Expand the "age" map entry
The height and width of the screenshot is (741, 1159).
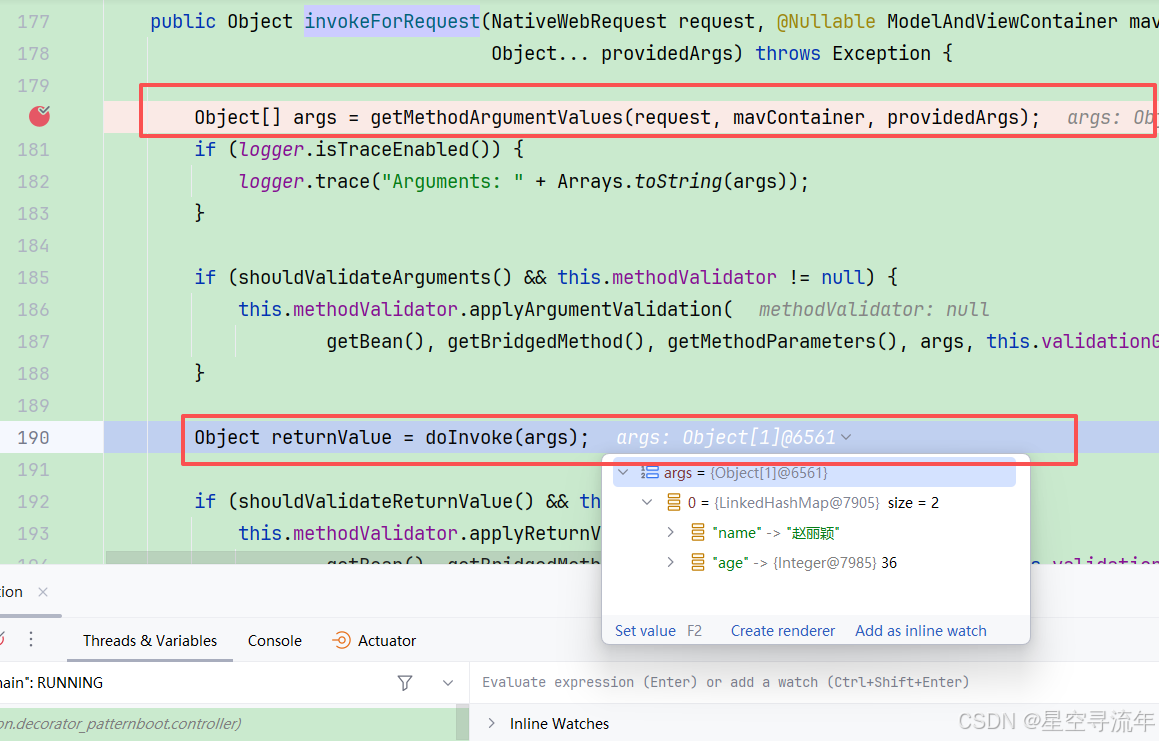pos(670,563)
